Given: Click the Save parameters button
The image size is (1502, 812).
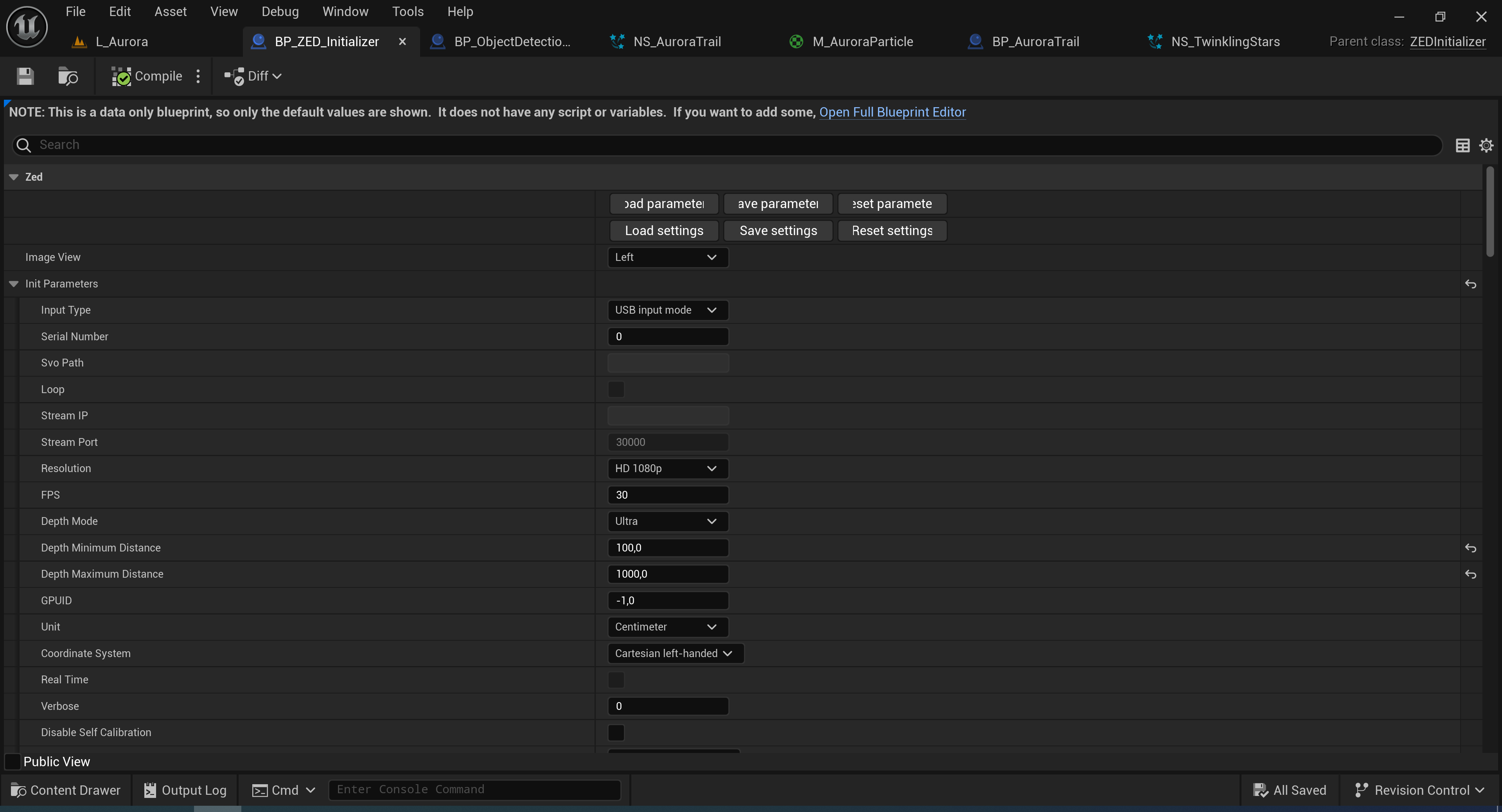Looking at the screenshot, I should point(778,204).
